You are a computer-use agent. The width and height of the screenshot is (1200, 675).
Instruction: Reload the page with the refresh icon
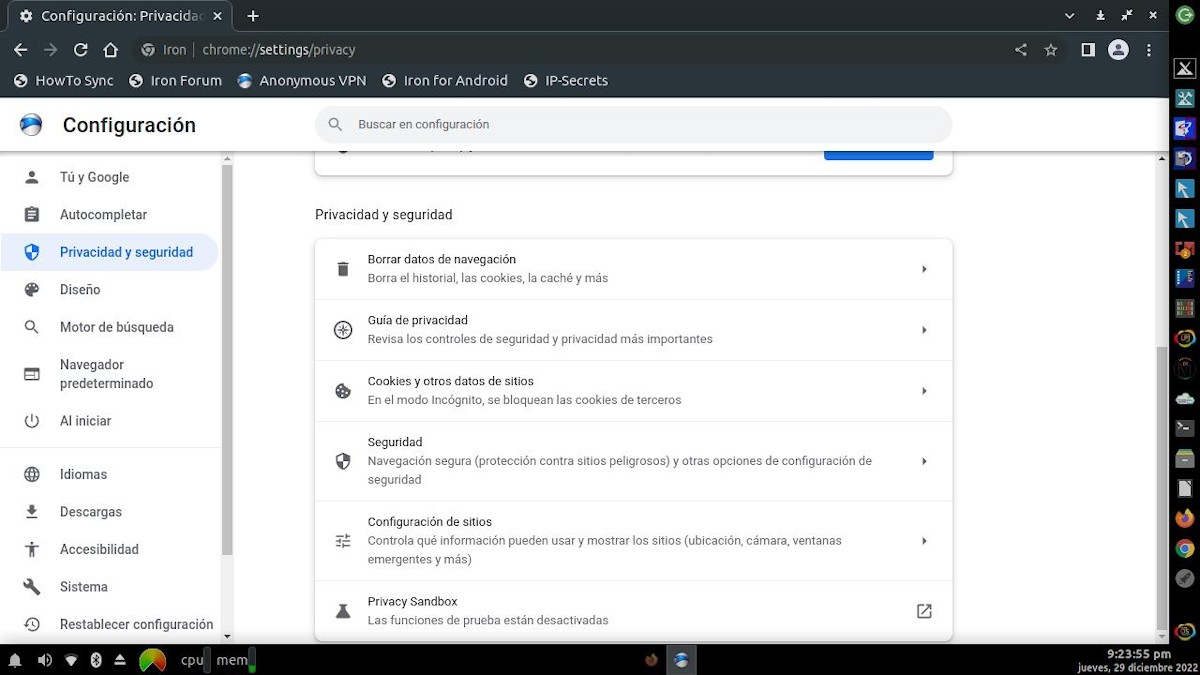[81, 49]
